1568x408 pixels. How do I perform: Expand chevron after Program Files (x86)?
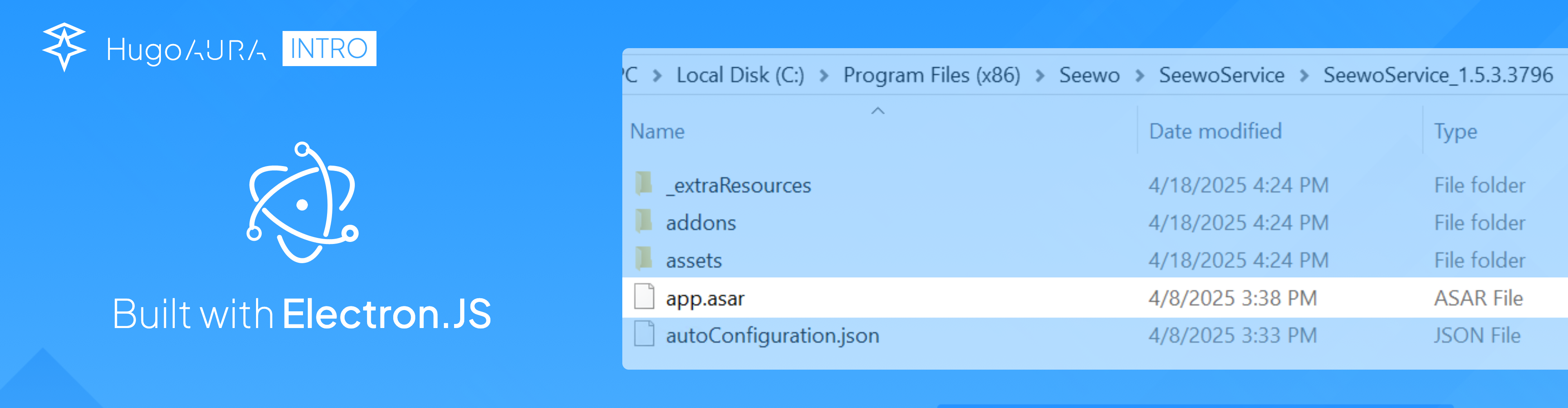pos(1040,76)
